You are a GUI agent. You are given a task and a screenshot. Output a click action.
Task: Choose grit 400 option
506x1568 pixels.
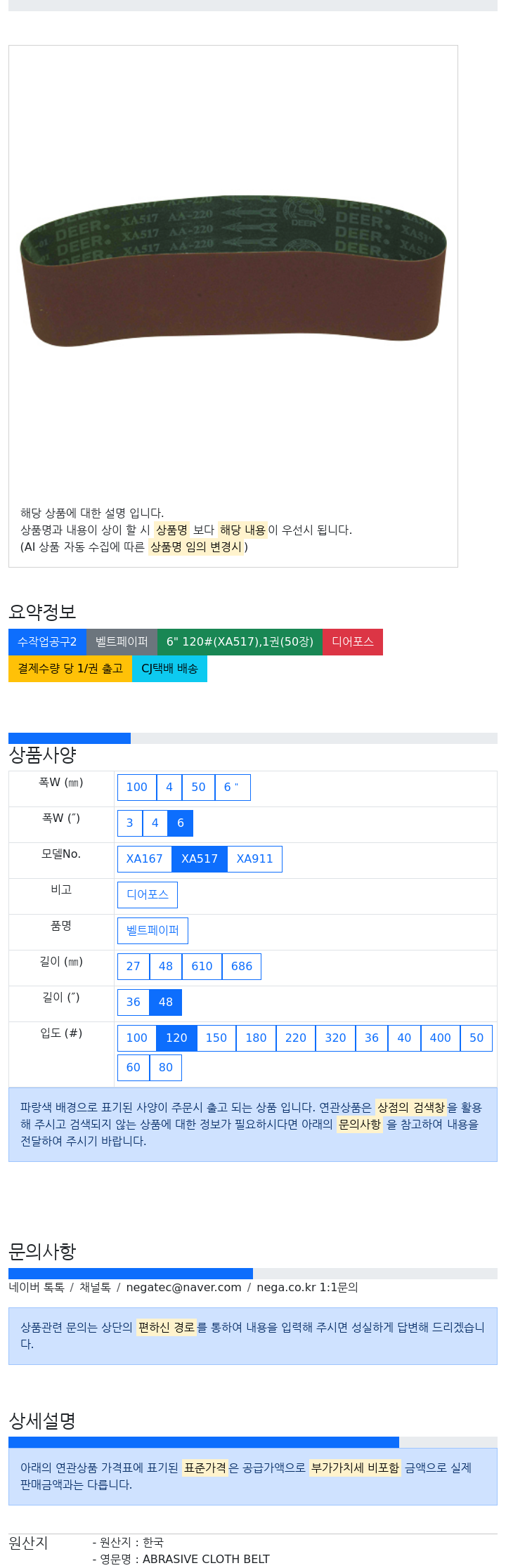[441, 1038]
